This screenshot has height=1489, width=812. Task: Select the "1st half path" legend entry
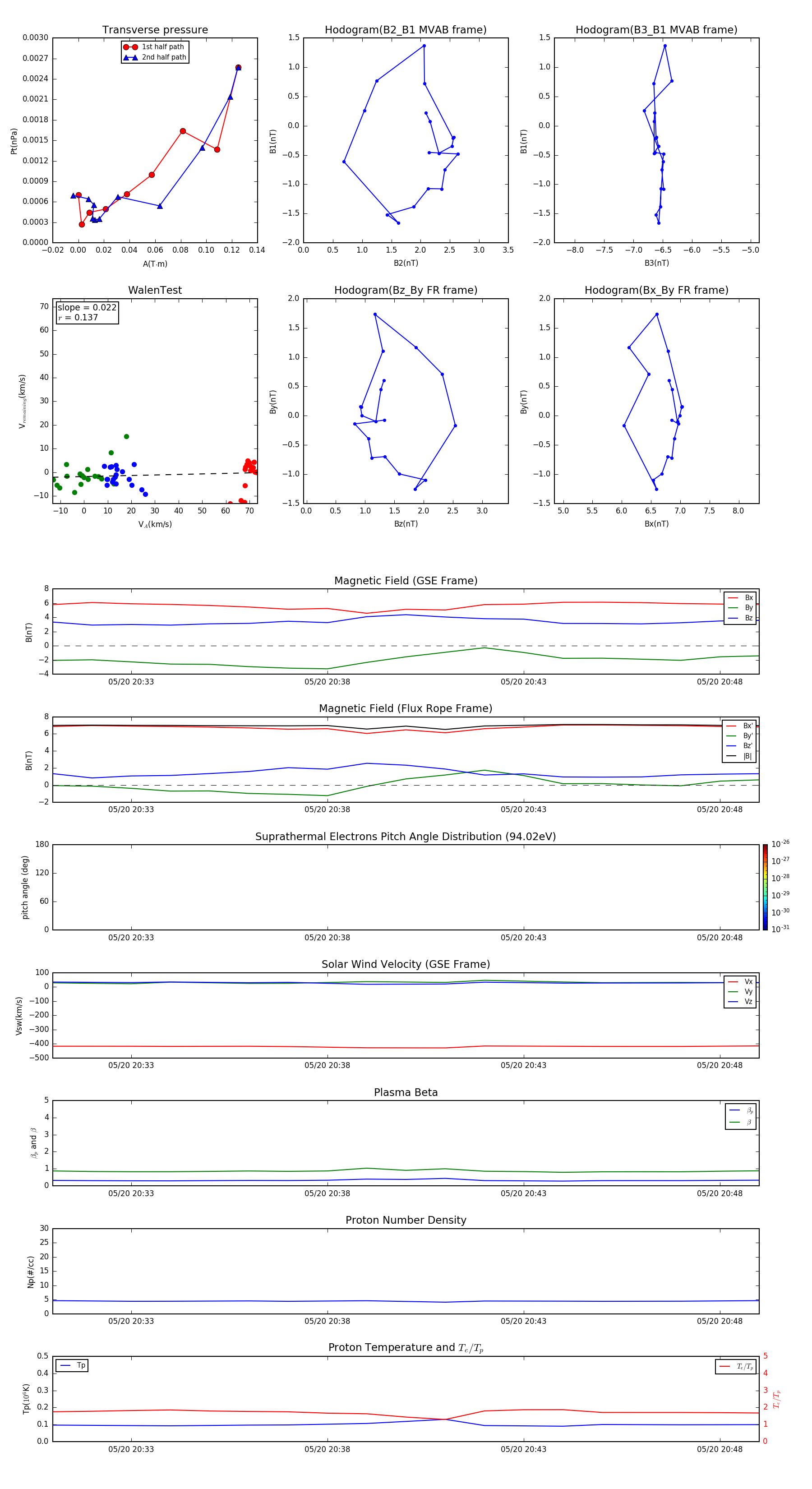155,47
